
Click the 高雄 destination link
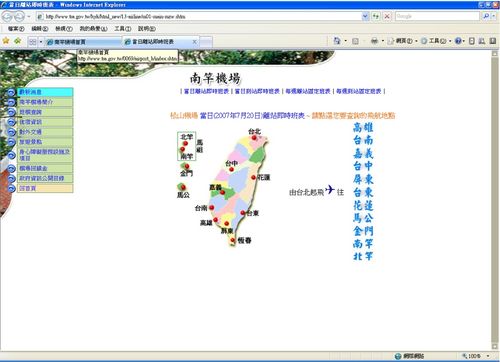363,127
